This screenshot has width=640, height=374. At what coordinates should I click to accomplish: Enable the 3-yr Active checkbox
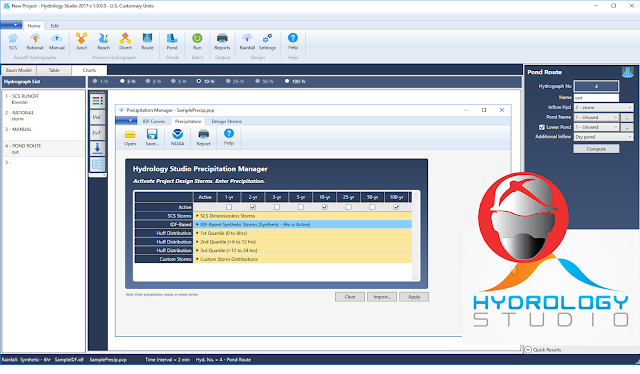point(277,207)
